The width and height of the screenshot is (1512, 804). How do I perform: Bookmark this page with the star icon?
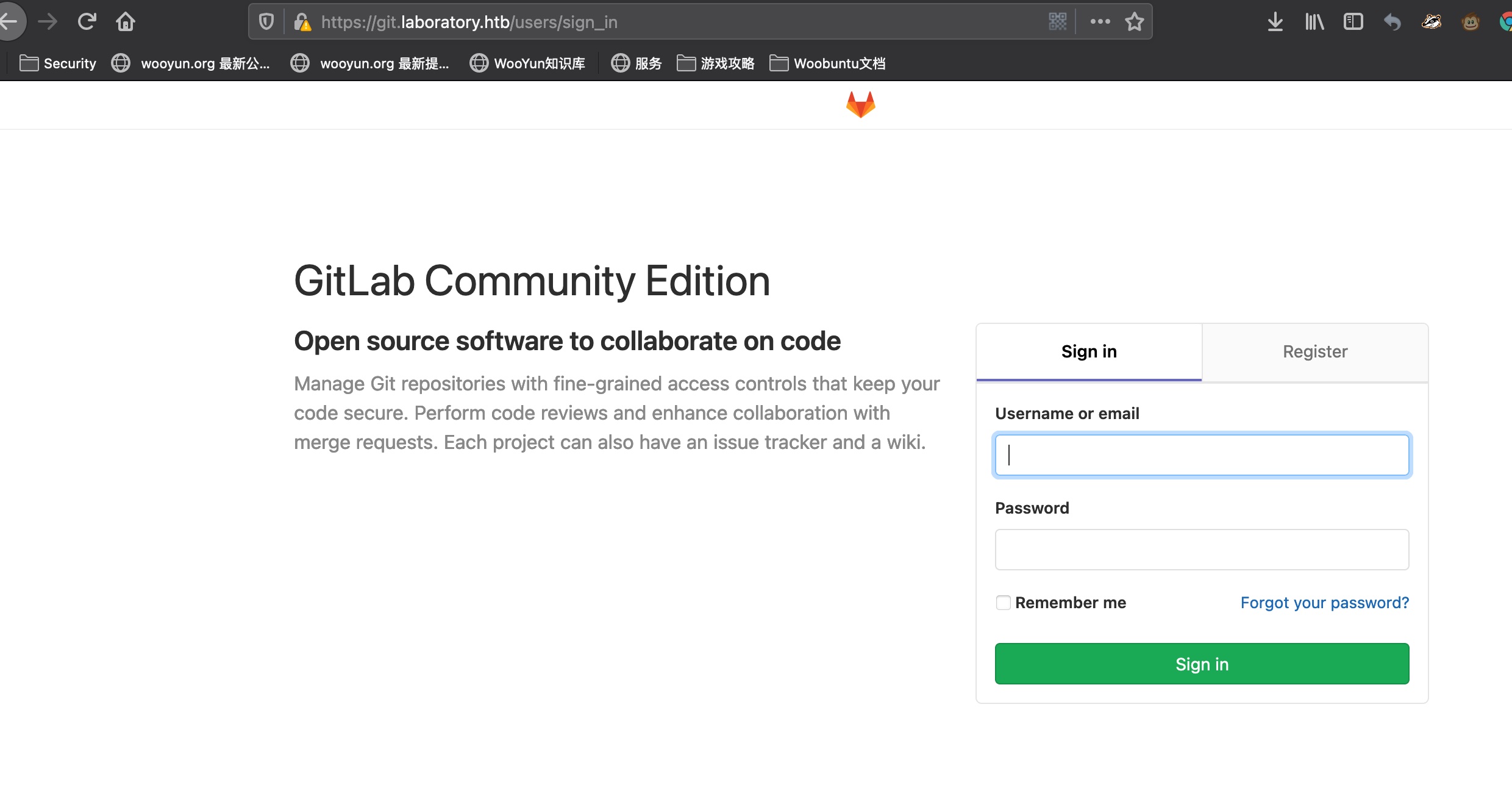click(1134, 22)
